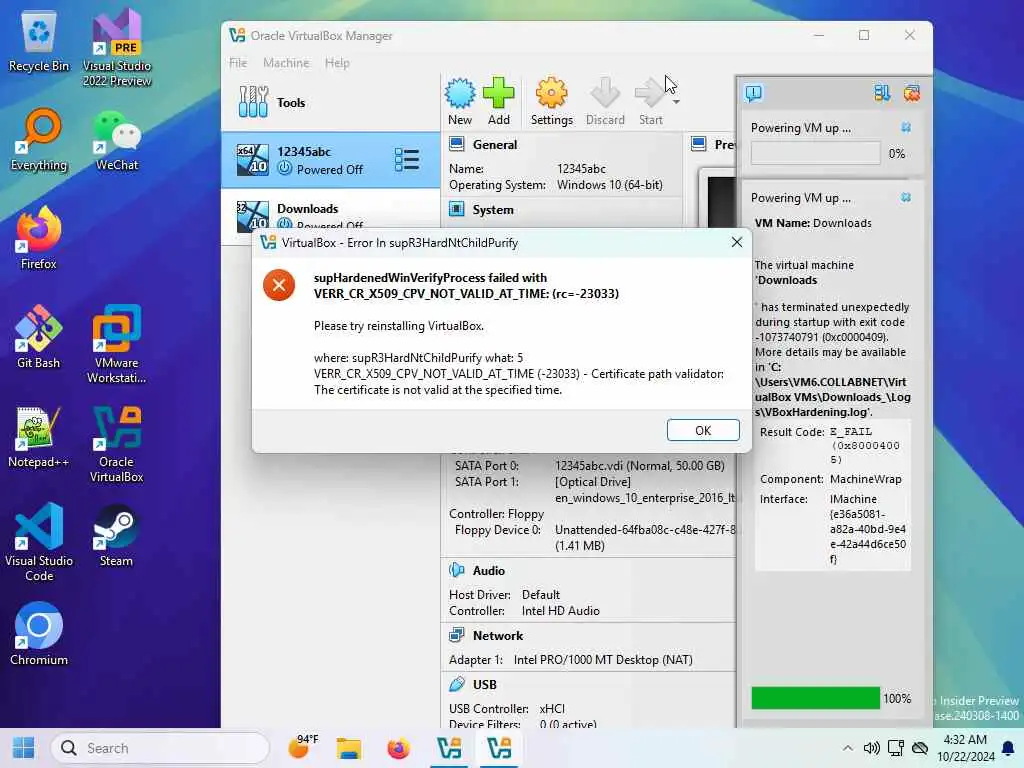Expand the Start button dropdown arrow

click(x=676, y=102)
